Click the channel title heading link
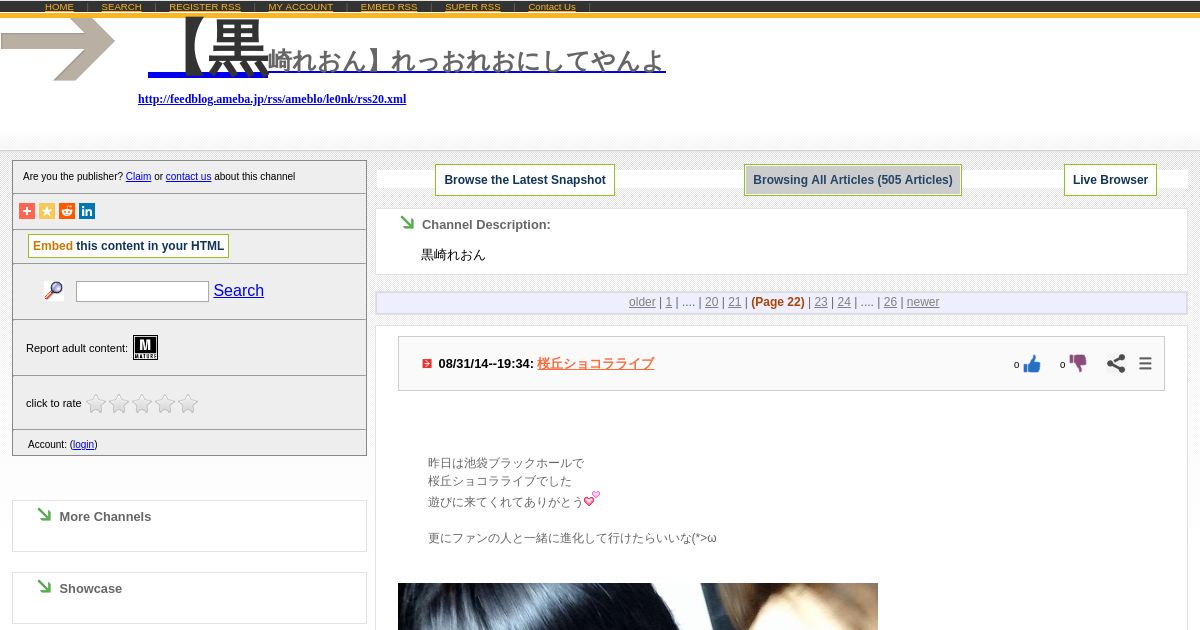This screenshot has height=630, width=1200. 407,48
